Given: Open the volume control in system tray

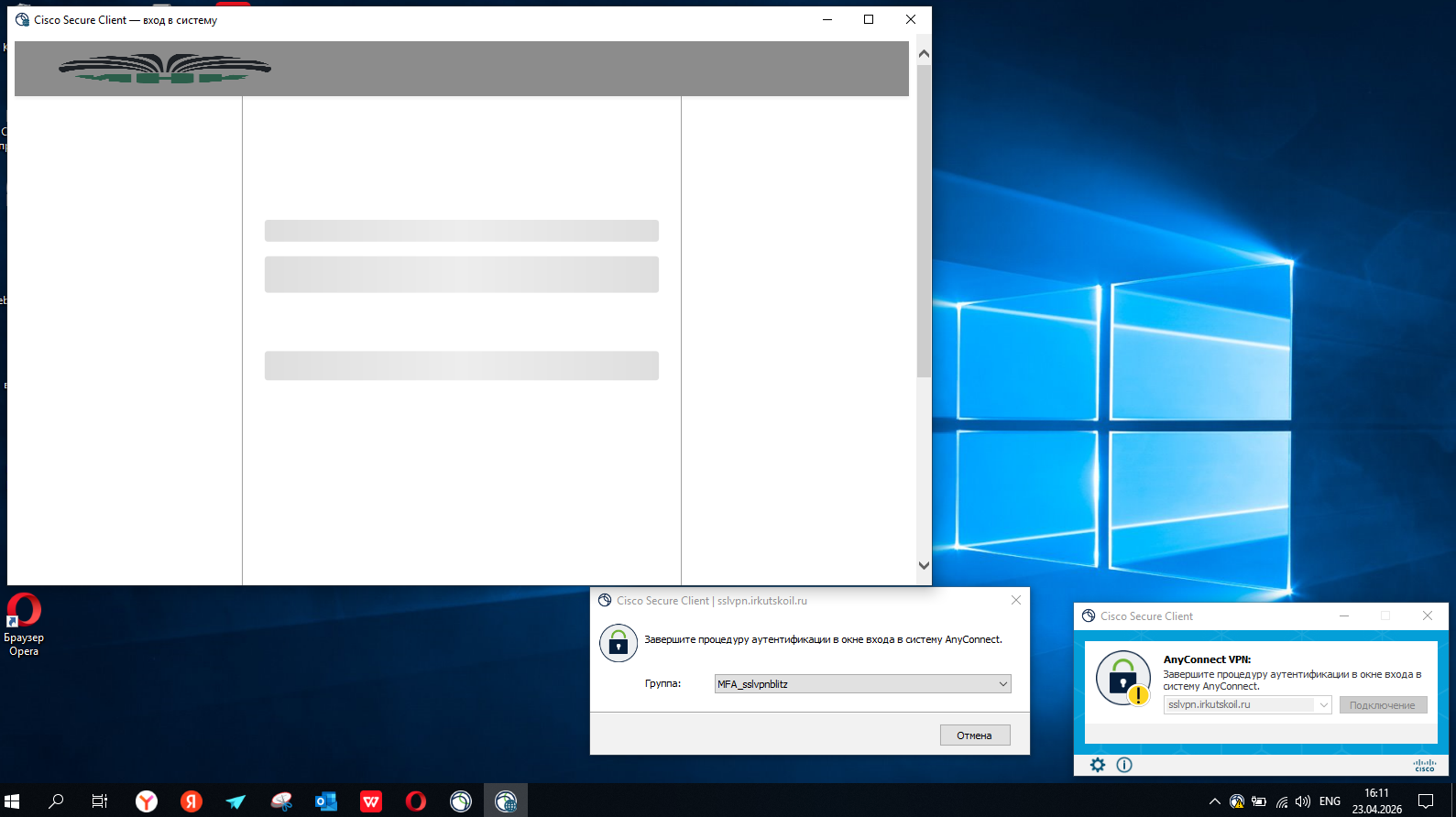Looking at the screenshot, I should pyautogui.click(x=1303, y=801).
